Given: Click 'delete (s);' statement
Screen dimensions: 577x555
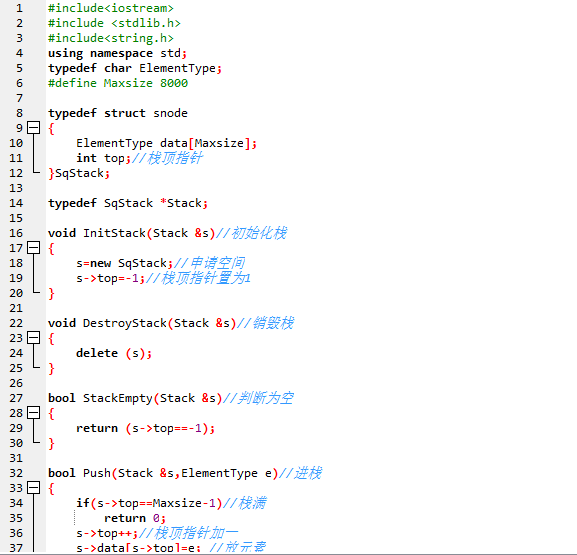Looking at the screenshot, I should [x=114, y=353].
